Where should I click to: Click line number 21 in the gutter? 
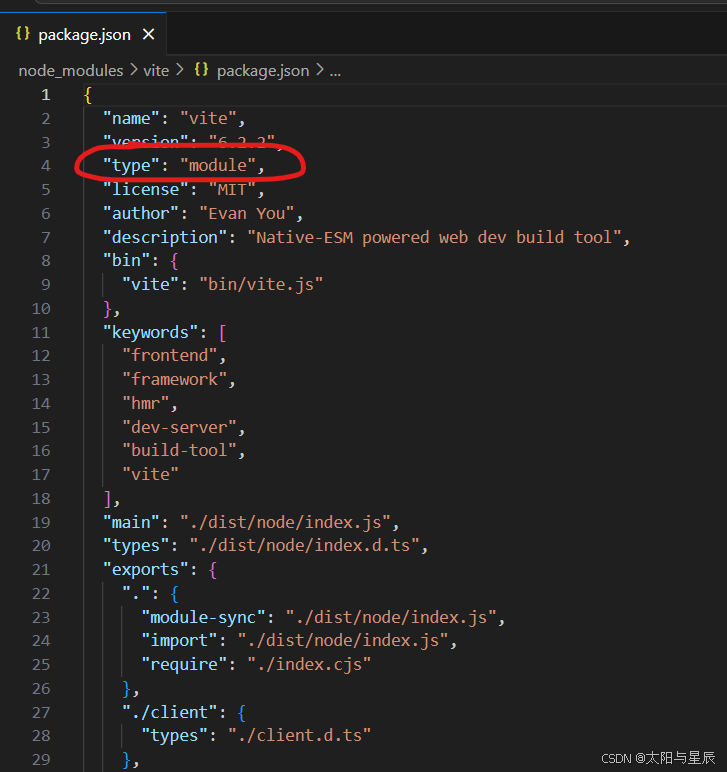(x=41, y=570)
